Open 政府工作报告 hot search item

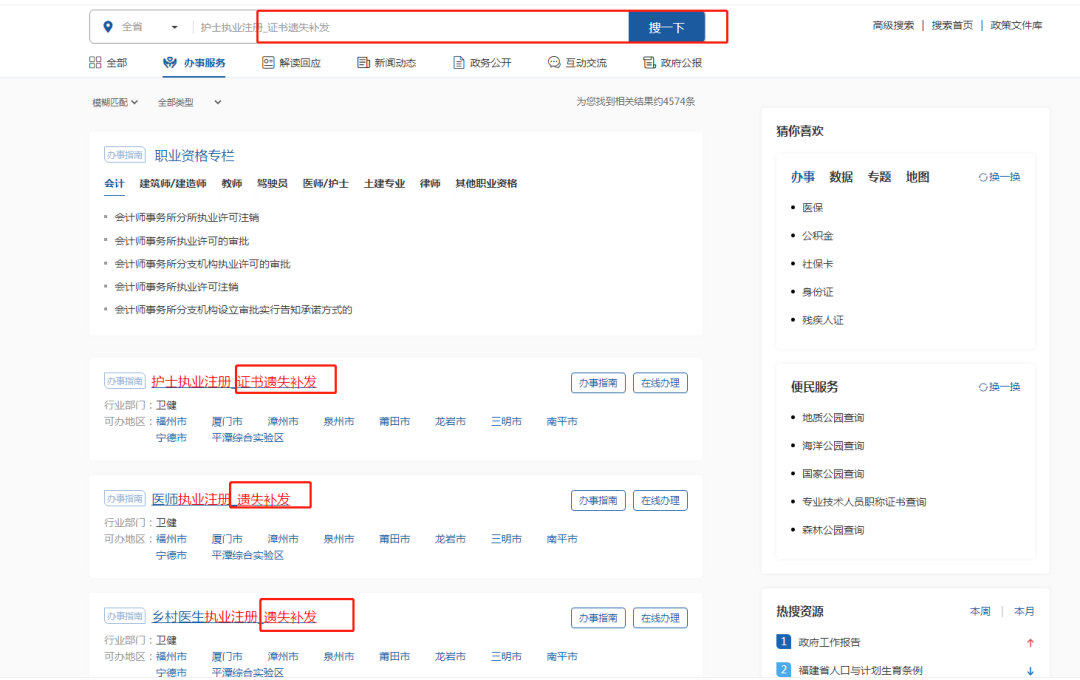click(x=829, y=642)
